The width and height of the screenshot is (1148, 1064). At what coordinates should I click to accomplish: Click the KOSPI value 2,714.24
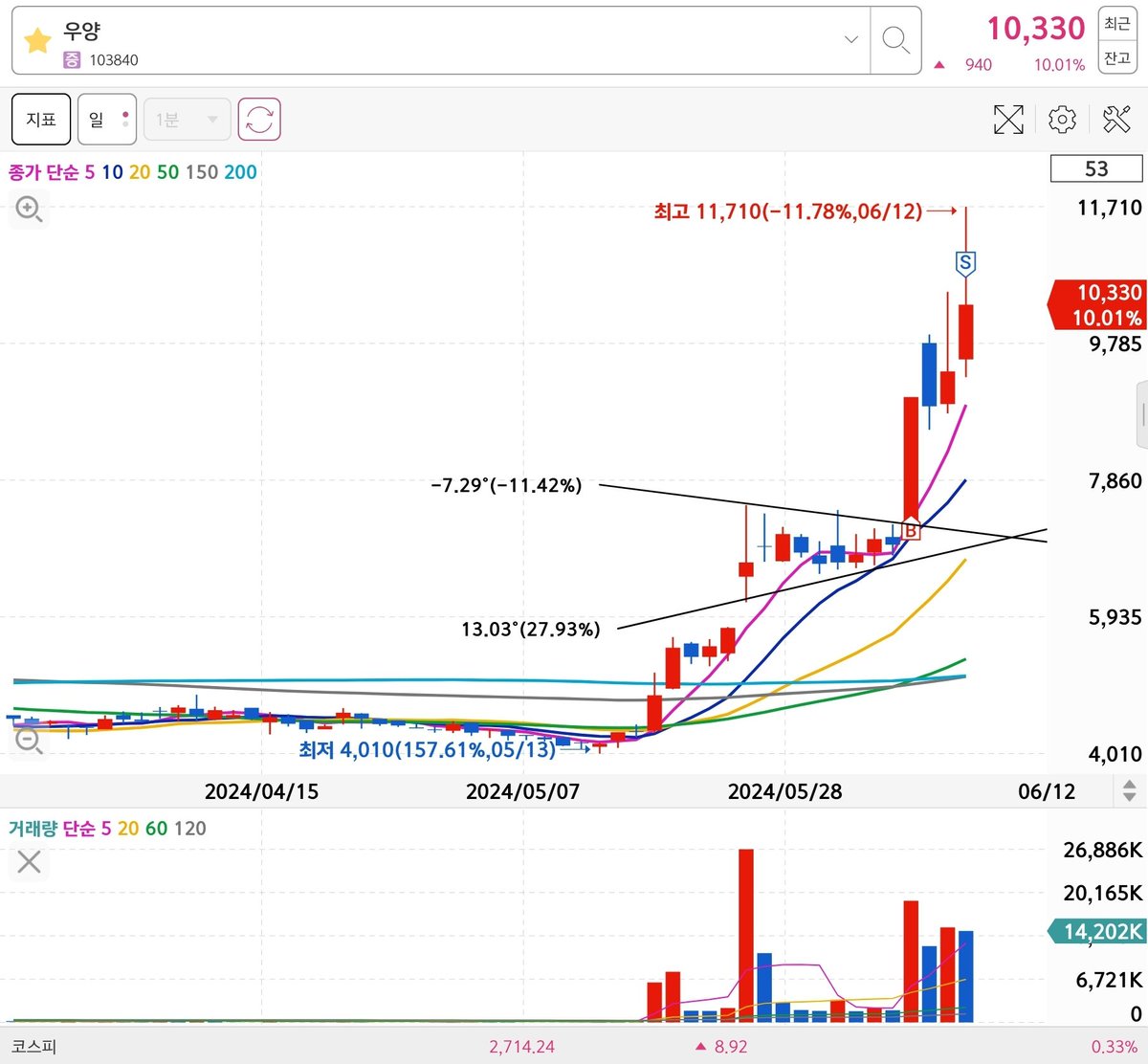pyautogui.click(x=521, y=1047)
